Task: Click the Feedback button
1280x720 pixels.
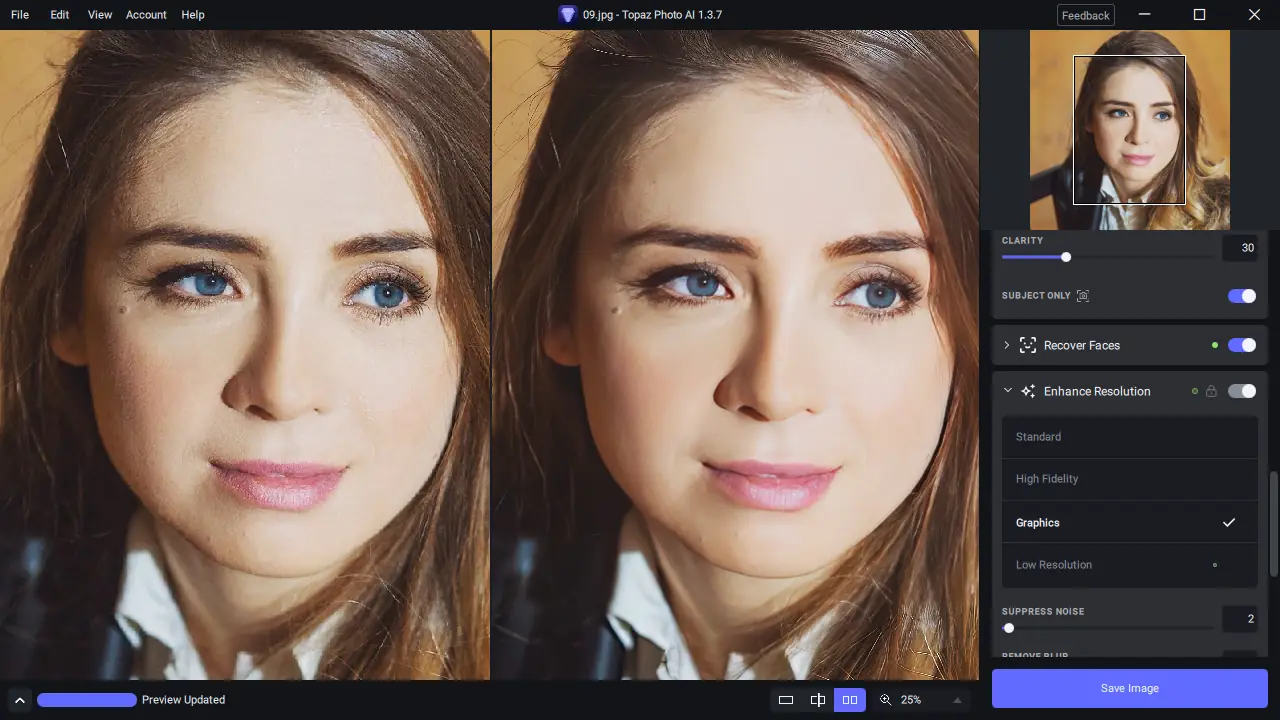Action: (1086, 15)
